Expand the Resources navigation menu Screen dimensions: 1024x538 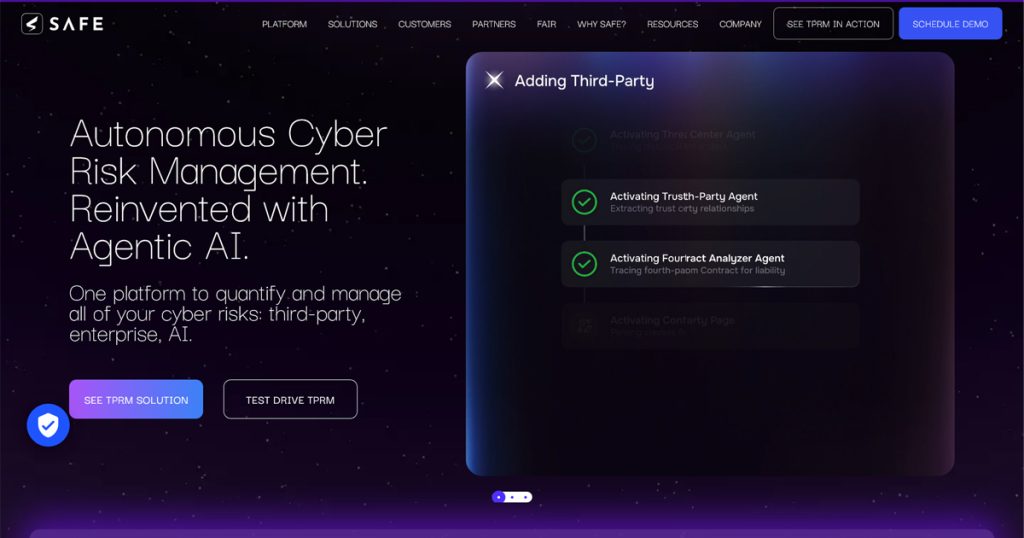[672, 24]
